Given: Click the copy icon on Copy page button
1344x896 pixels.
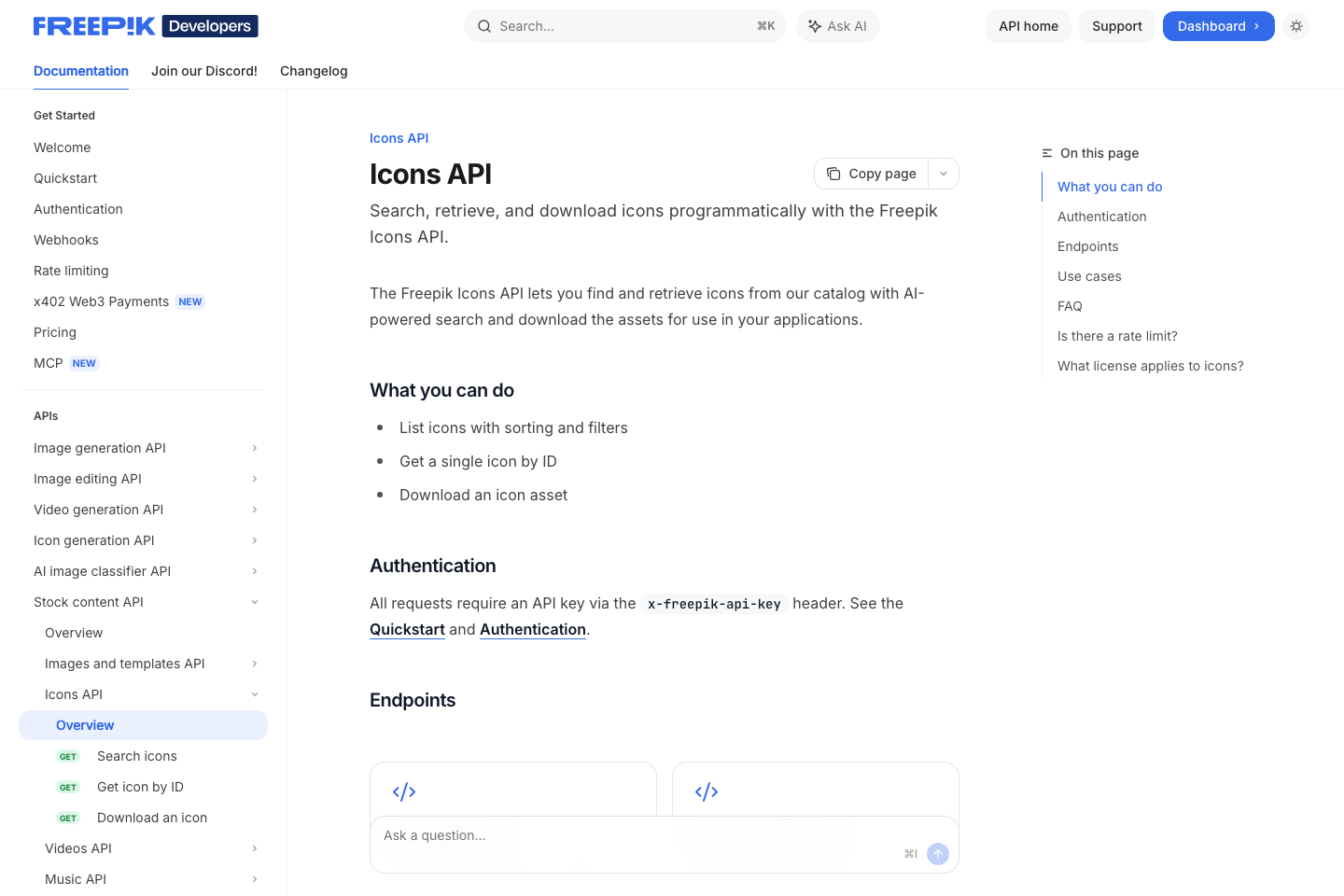Looking at the screenshot, I should coord(833,174).
